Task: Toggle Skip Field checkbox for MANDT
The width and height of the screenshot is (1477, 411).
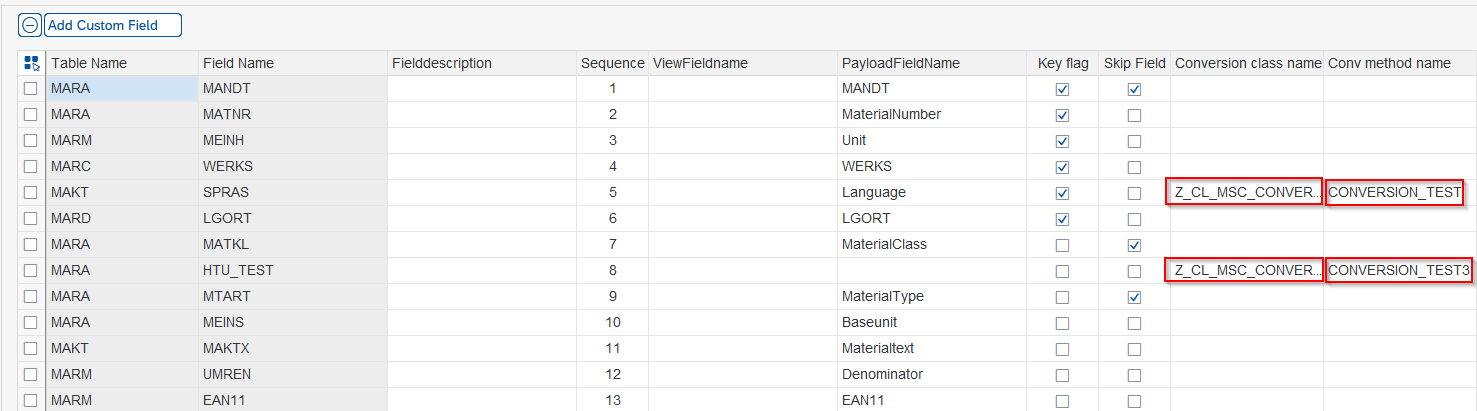Action: 1134,89
